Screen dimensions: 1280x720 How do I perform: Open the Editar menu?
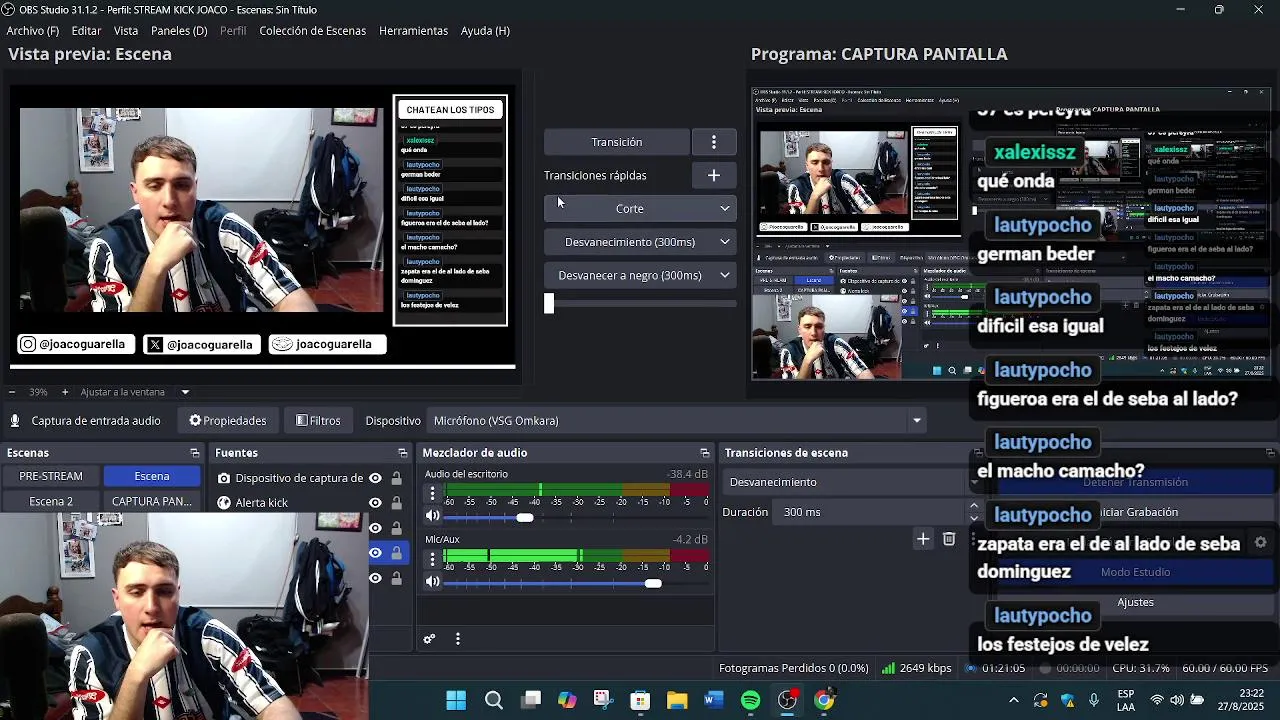pyautogui.click(x=86, y=31)
